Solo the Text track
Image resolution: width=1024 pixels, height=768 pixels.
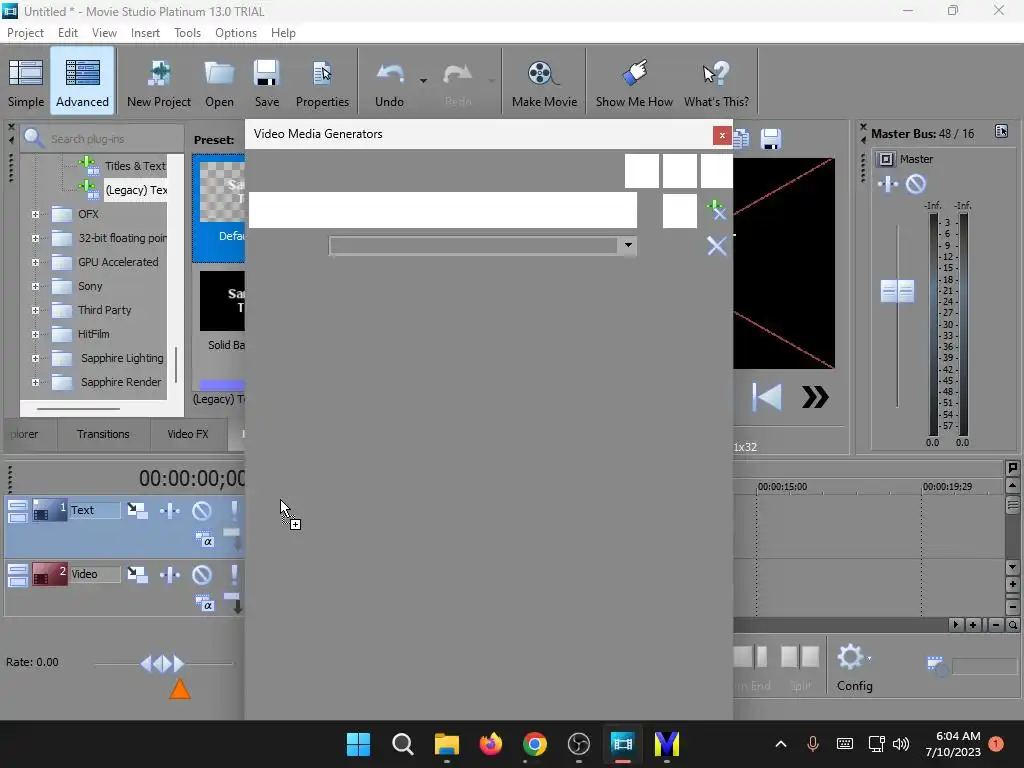click(x=234, y=510)
